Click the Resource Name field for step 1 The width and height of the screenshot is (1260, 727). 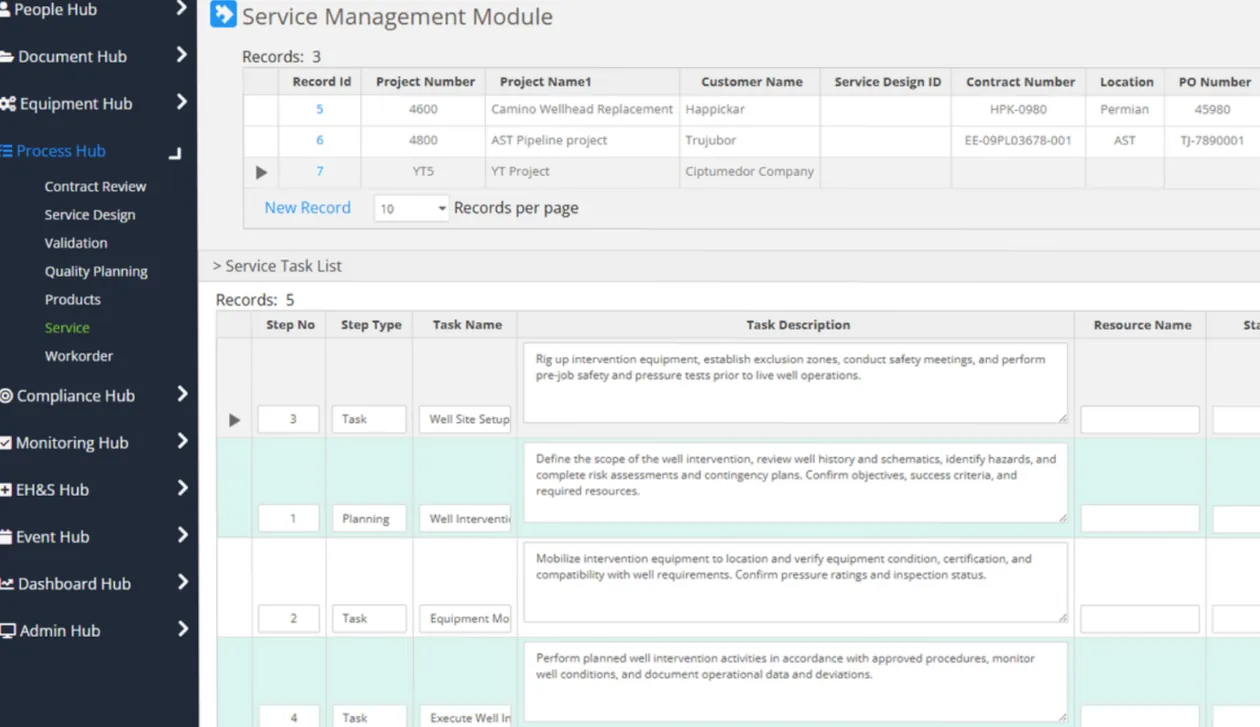1140,519
